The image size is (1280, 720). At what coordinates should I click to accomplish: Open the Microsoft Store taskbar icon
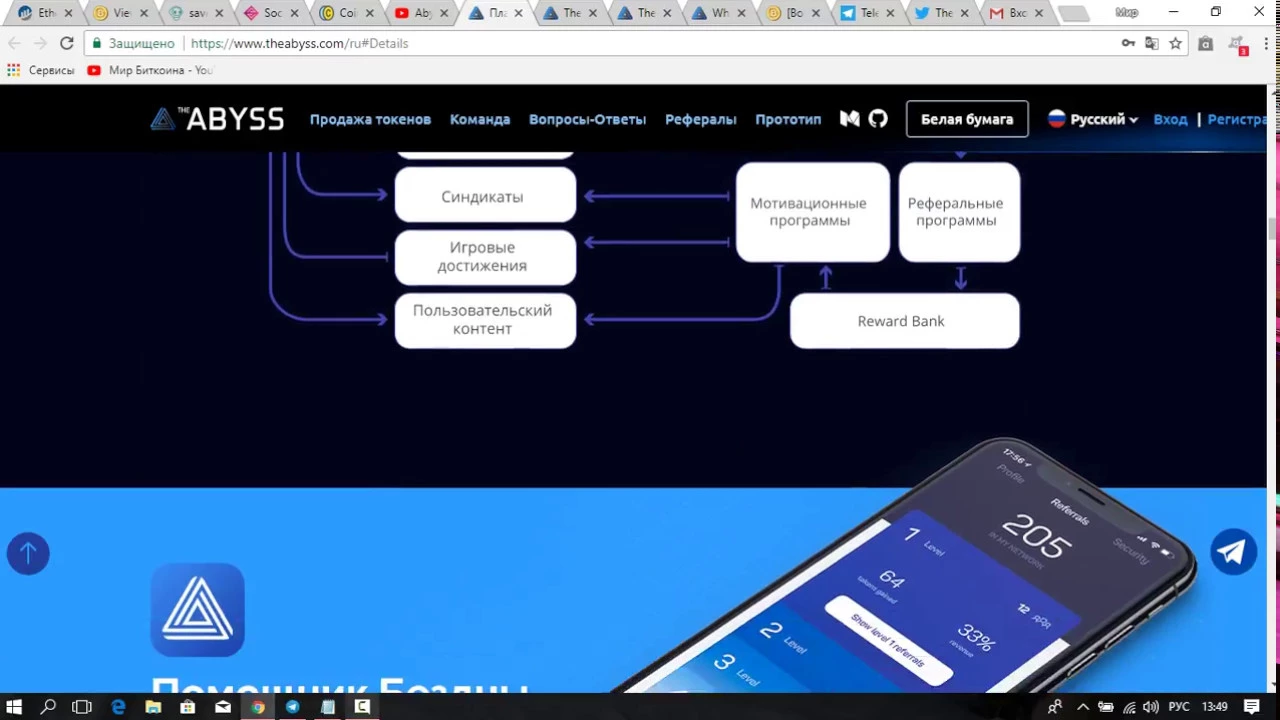tap(188, 707)
